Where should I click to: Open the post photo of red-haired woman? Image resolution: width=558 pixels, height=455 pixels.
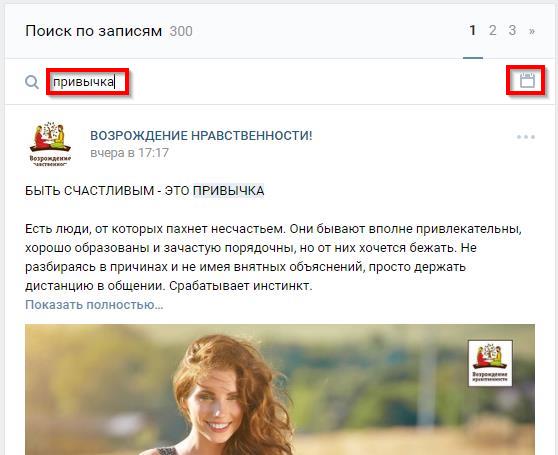pos(280,390)
